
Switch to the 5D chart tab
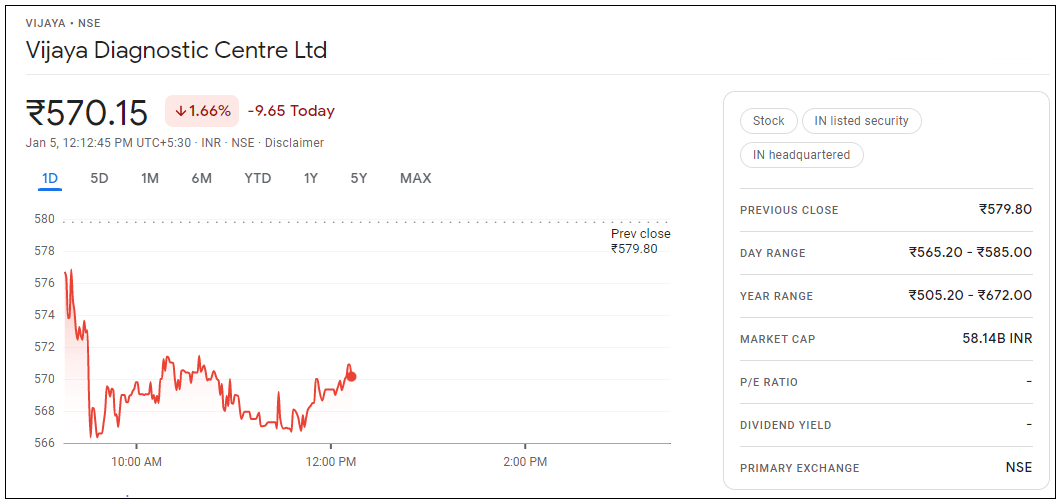coord(99,179)
